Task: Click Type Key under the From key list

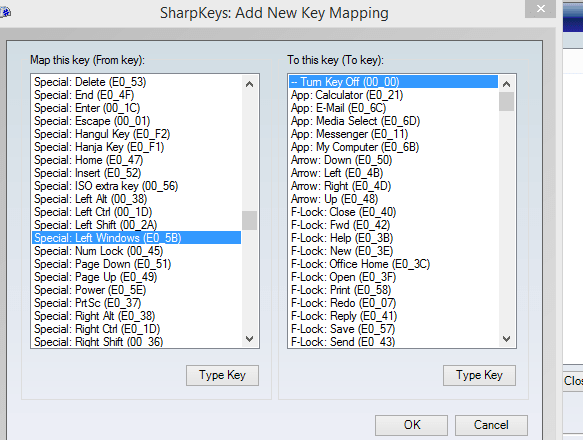Action: [x=222, y=375]
